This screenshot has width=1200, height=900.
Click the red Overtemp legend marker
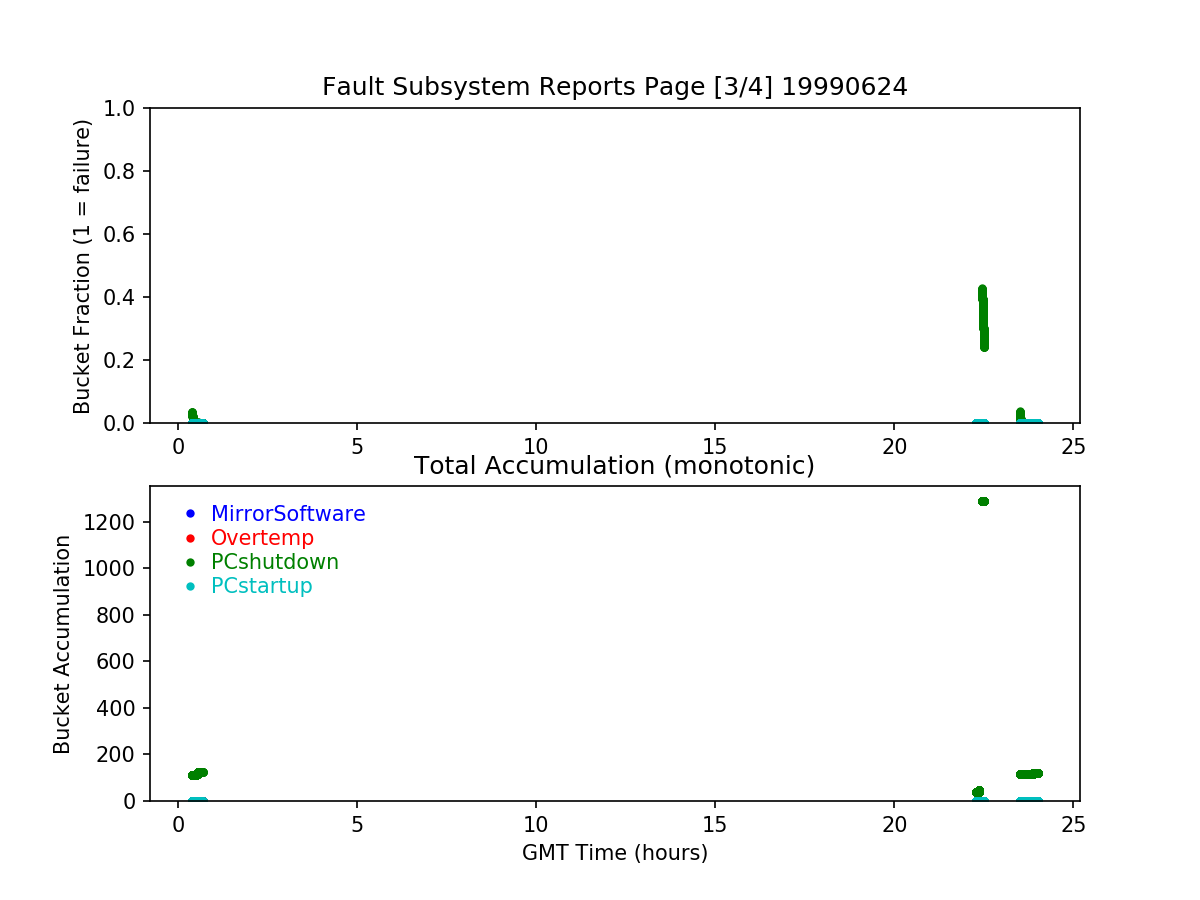pyautogui.click(x=190, y=538)
